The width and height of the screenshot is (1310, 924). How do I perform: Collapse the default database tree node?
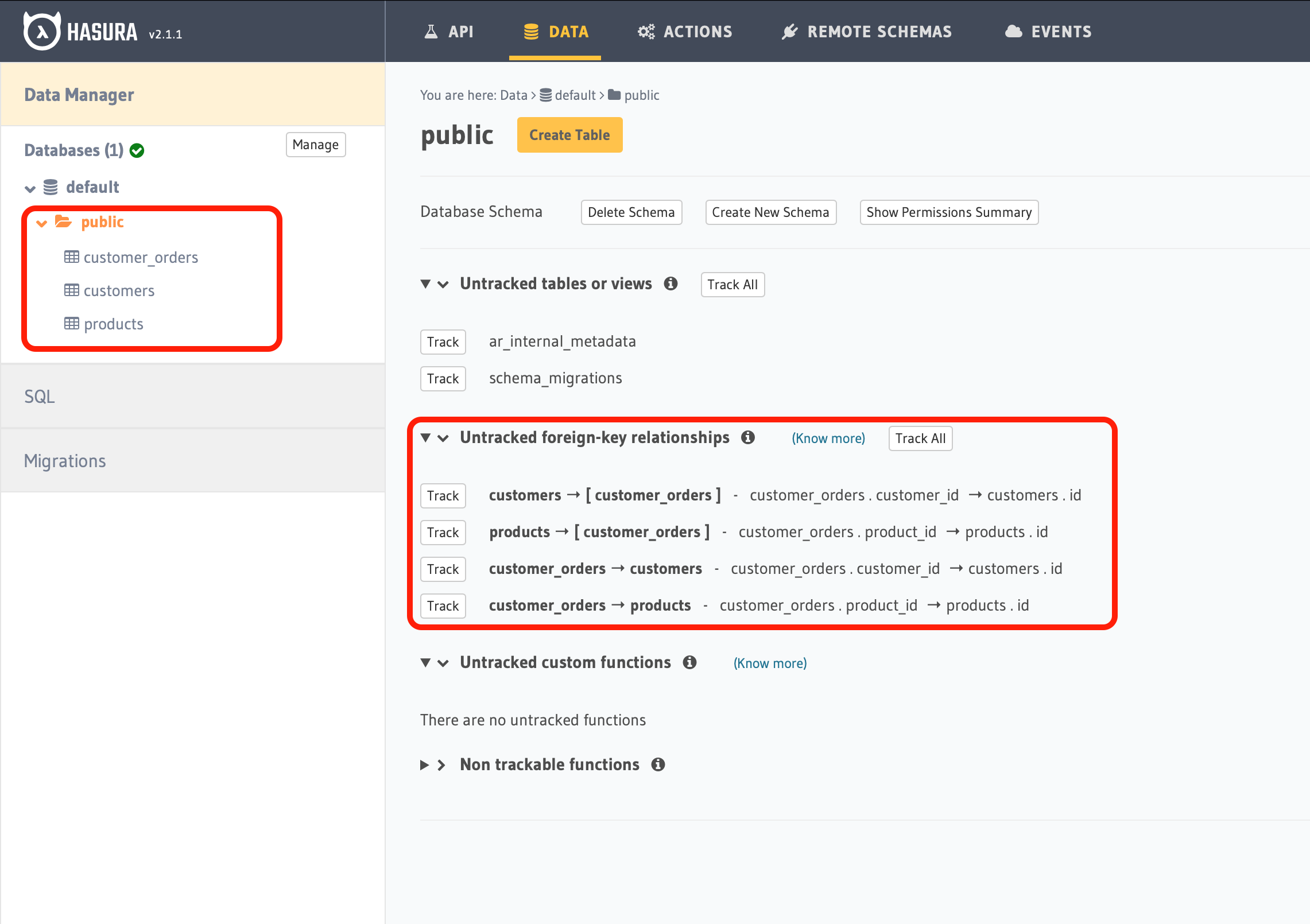30,188
